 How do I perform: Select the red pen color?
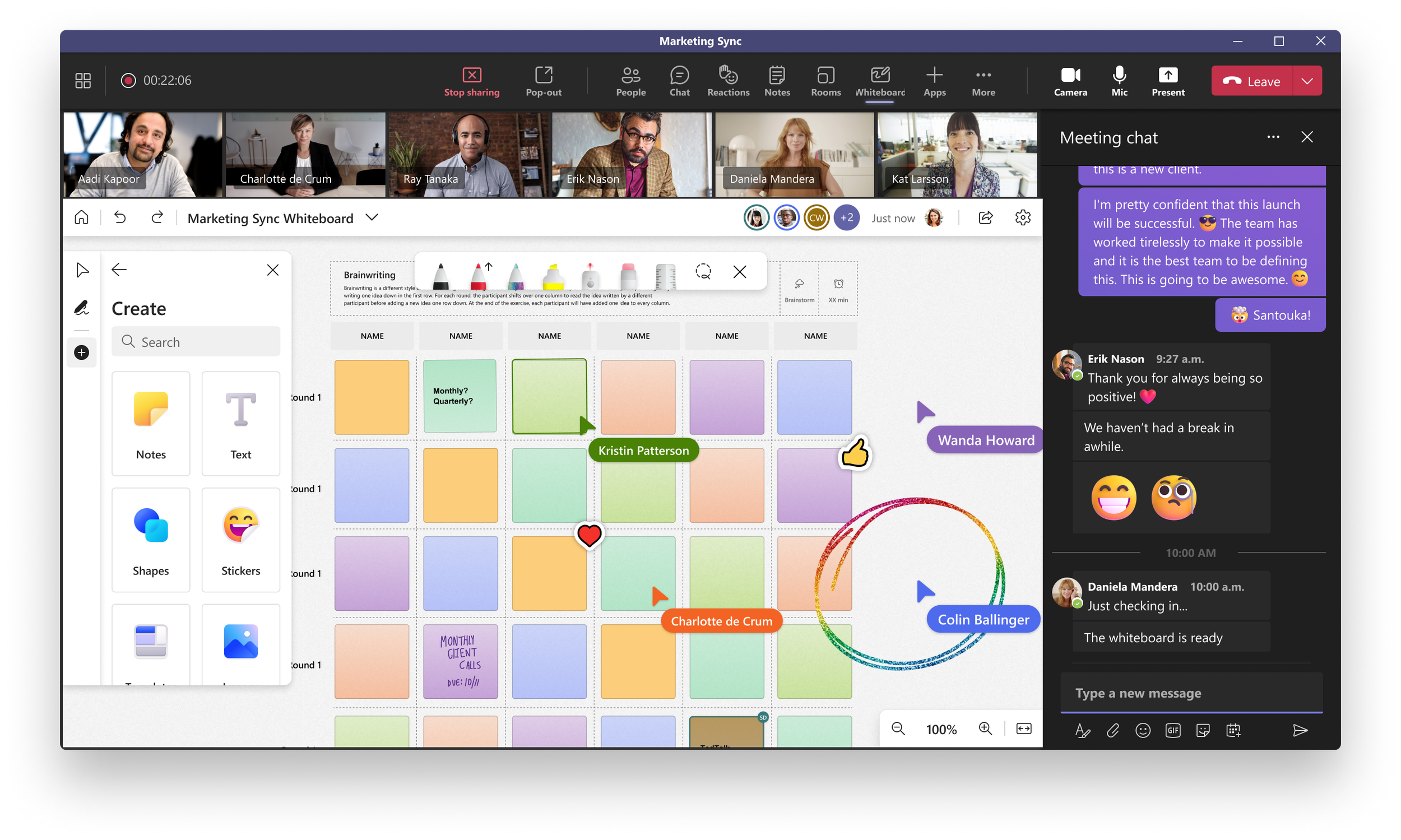click(479, 276)
